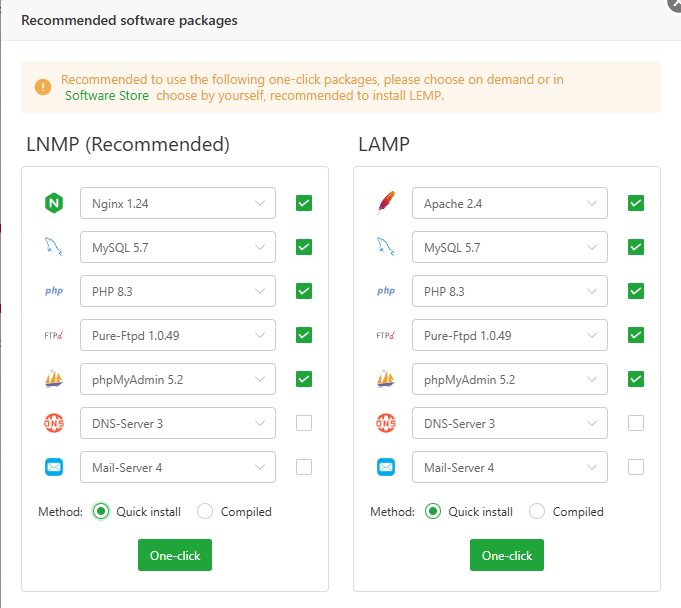The height and width of the screenshot is (608, 681).
Task: Click the orange warning icon in notice
Action: 43,87
